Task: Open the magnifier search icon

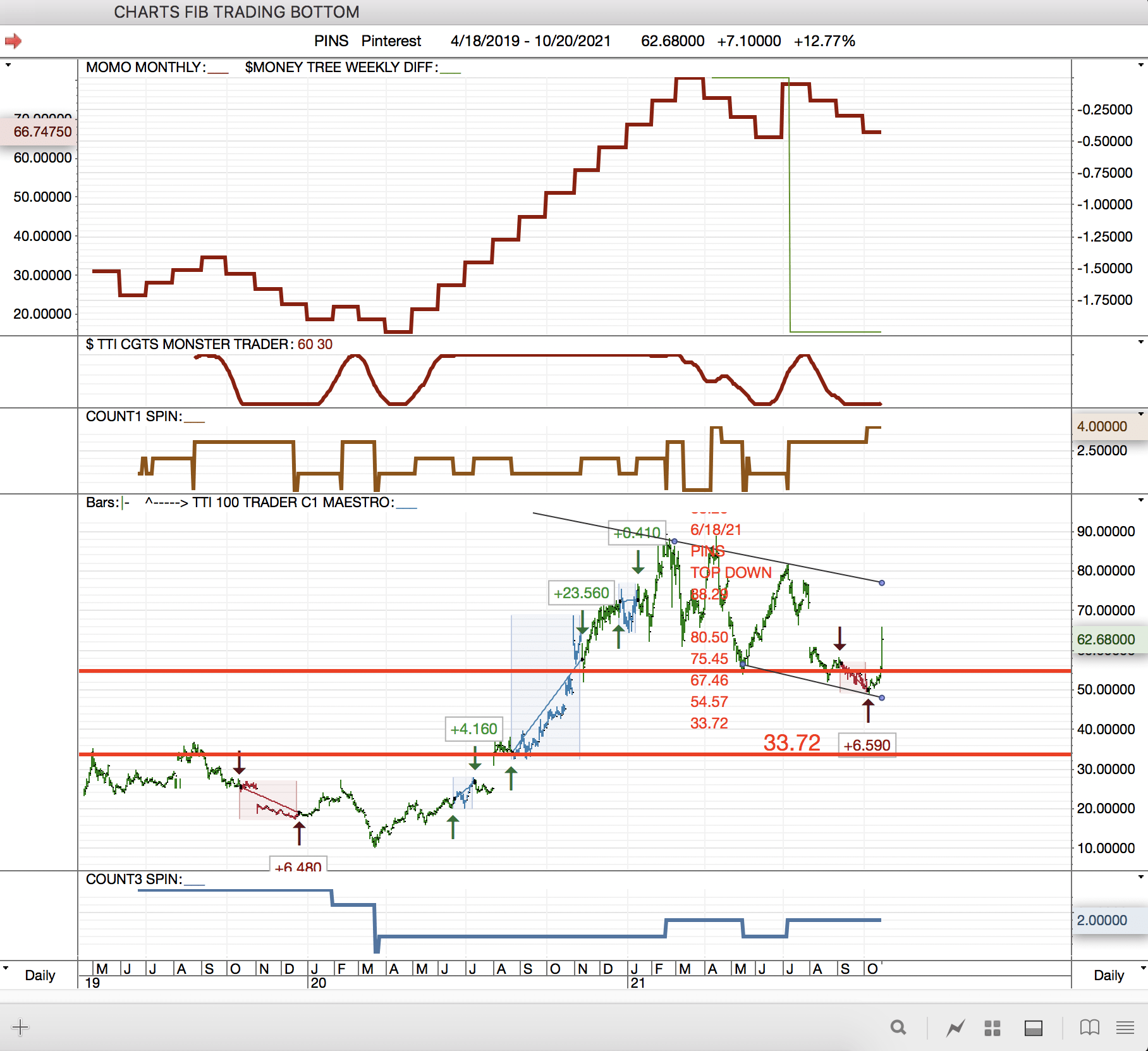Action: point(898,1028)
